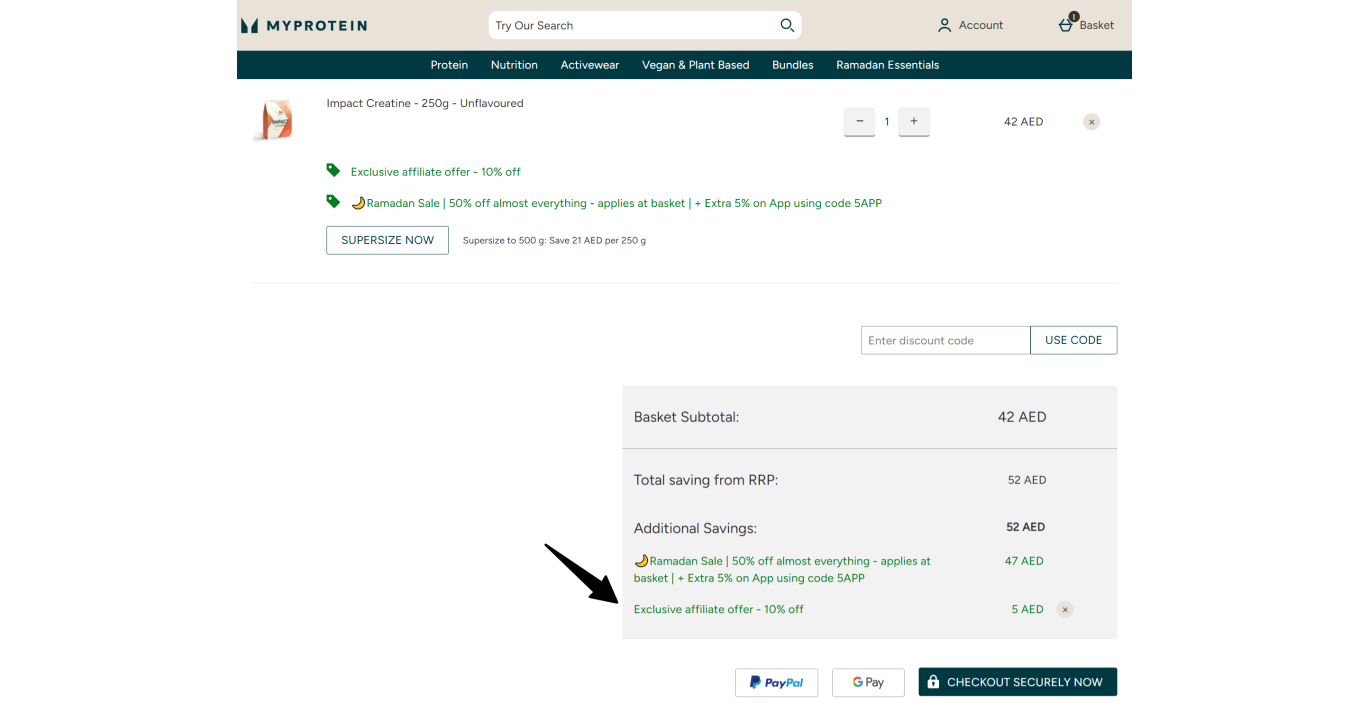The height and width of the screenshot is (720, 1368).
Task: Open the Bundles menu
Action: [x=793, y=65]
